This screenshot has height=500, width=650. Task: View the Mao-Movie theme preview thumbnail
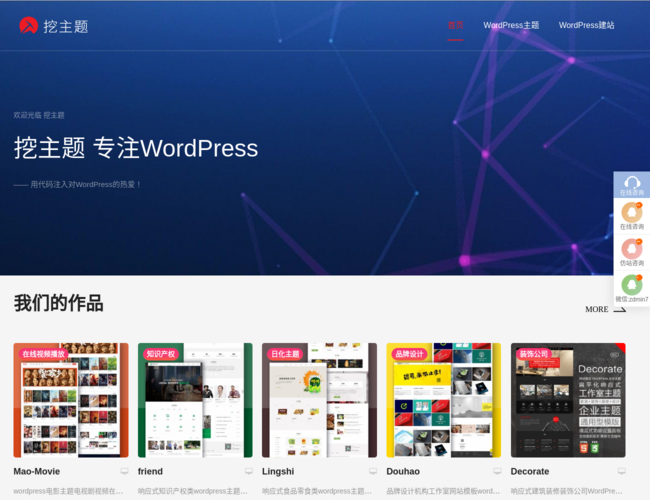71,400
